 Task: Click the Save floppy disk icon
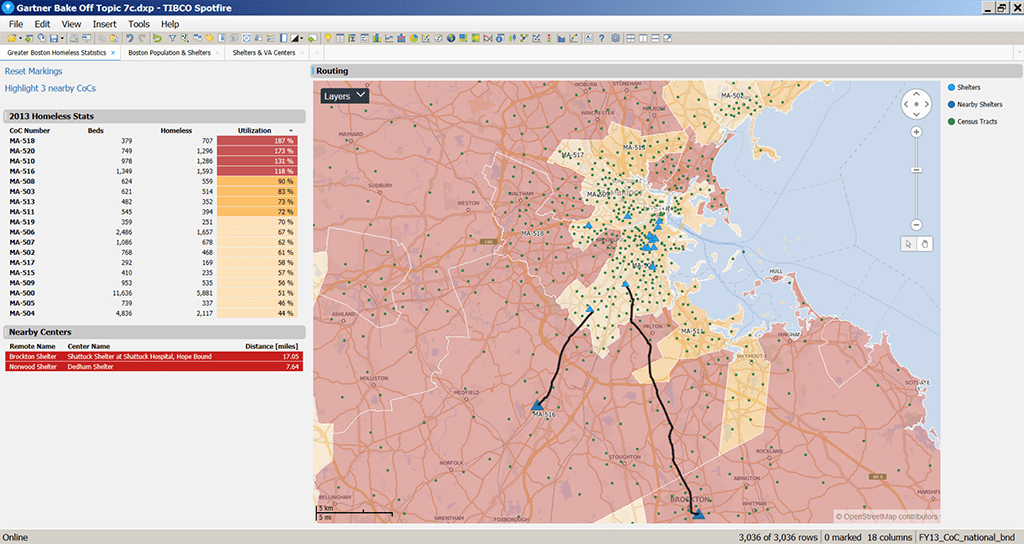[54, 39]
